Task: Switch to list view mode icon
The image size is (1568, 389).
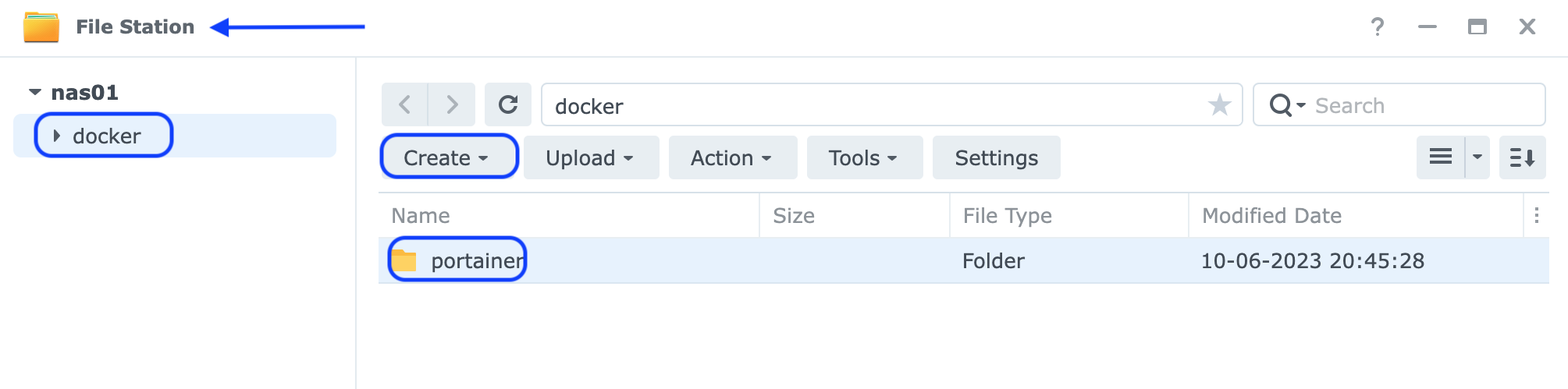Action: pyautogui.click(x=1441, y=157)
